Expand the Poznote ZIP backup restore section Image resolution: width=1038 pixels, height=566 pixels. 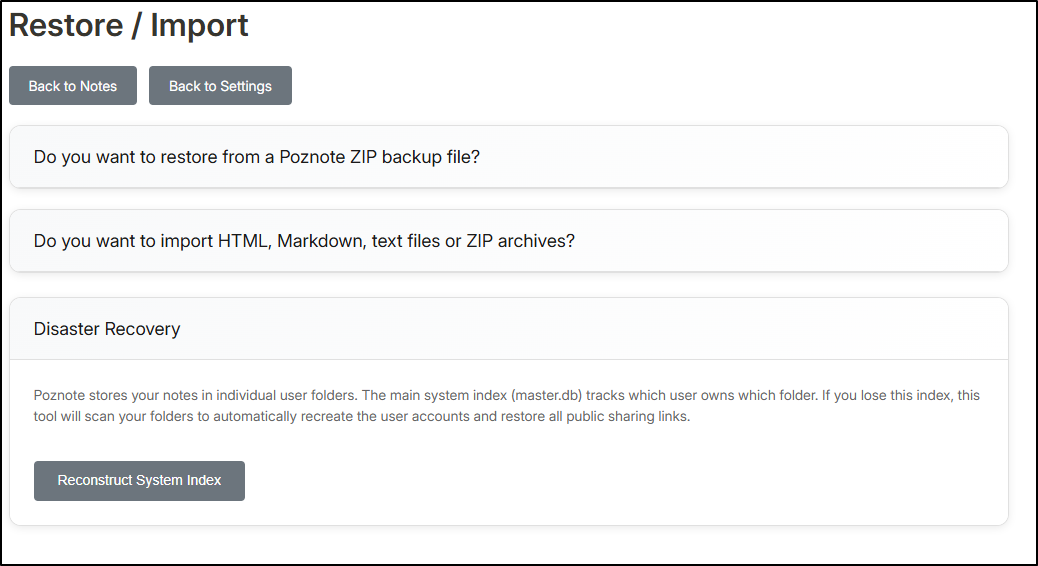(508, 157)
